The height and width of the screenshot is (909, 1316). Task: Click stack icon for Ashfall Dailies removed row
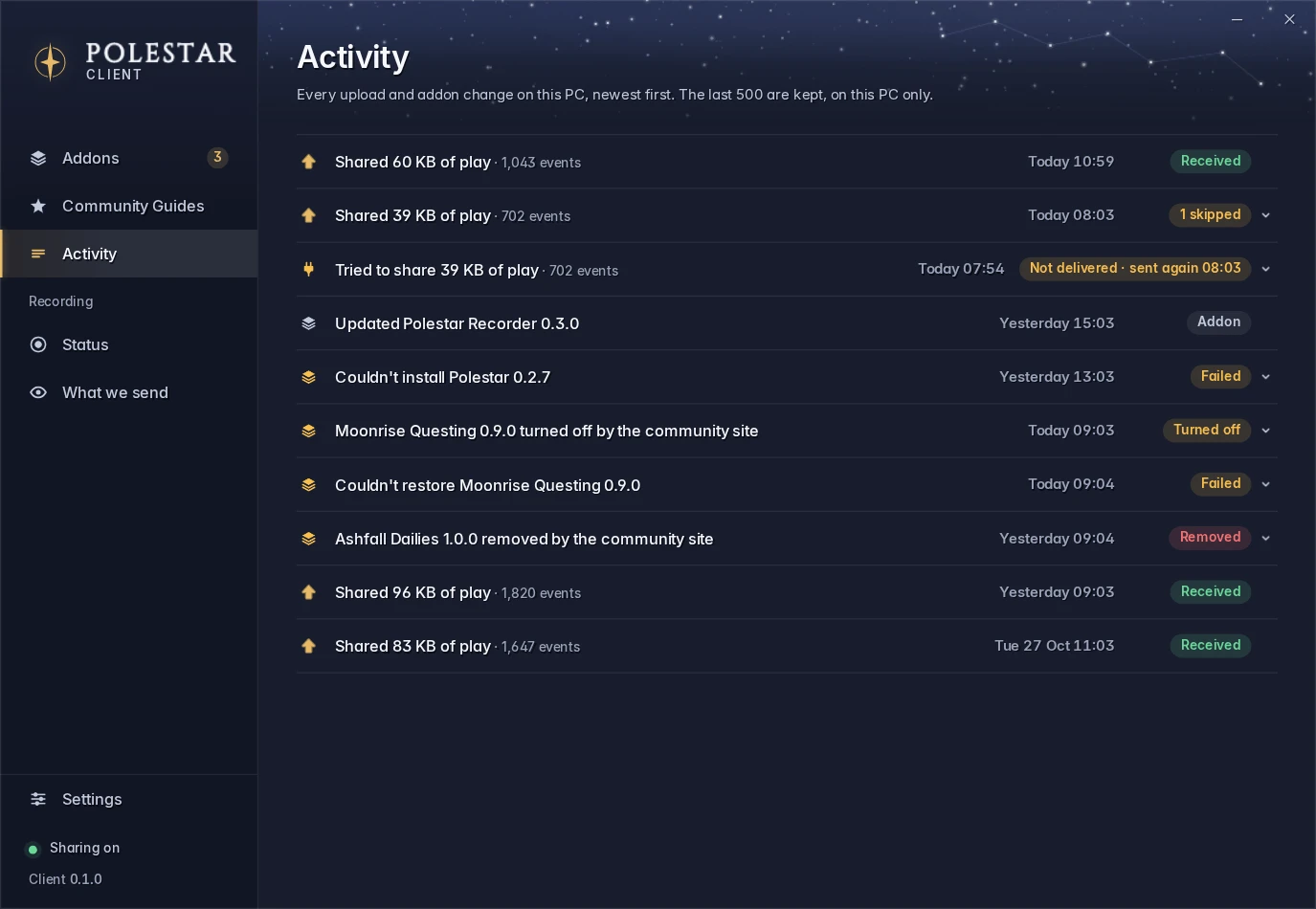click(x=308, y=539)
